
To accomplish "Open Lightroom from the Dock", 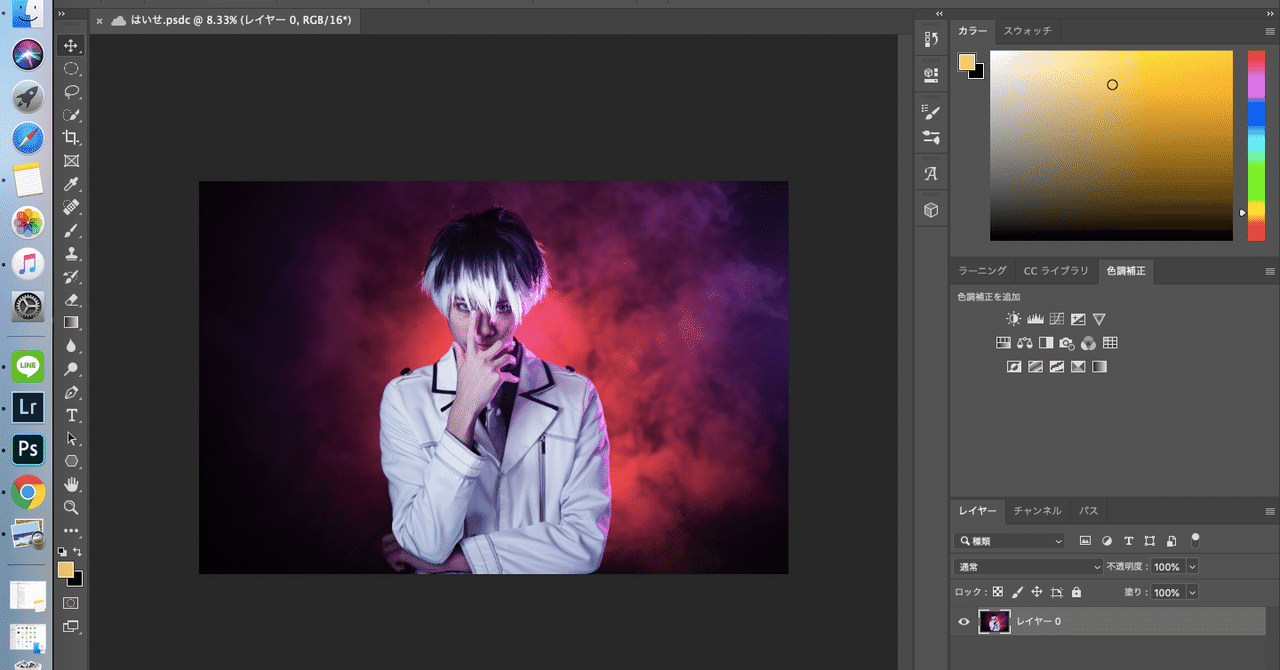I will click(x=28, y=407).
